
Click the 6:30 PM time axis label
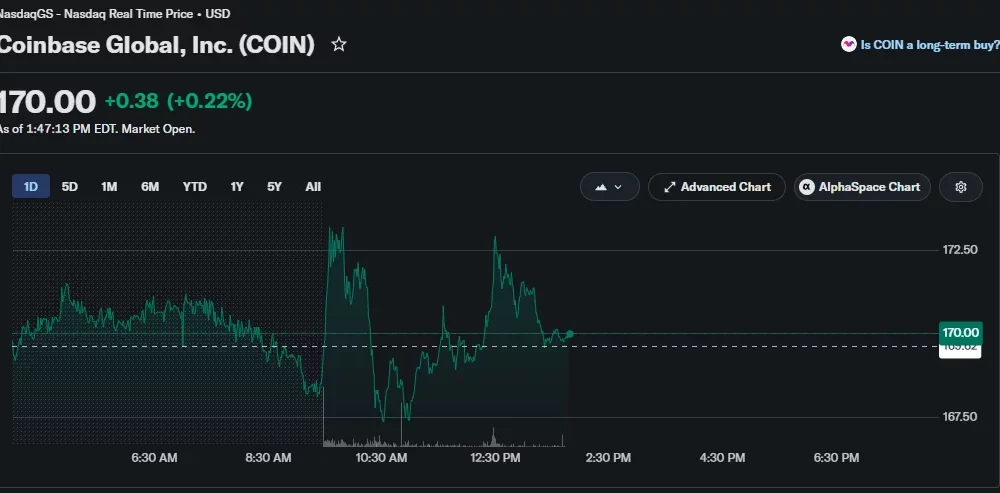pyautogui.click(x=836, y=457)
